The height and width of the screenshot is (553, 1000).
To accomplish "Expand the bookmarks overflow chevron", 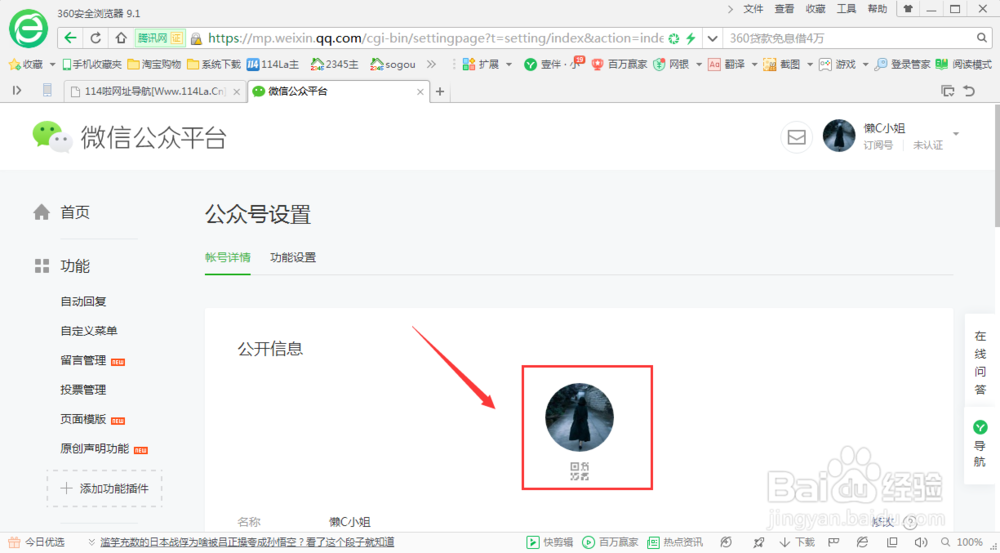I will point(432,64).
